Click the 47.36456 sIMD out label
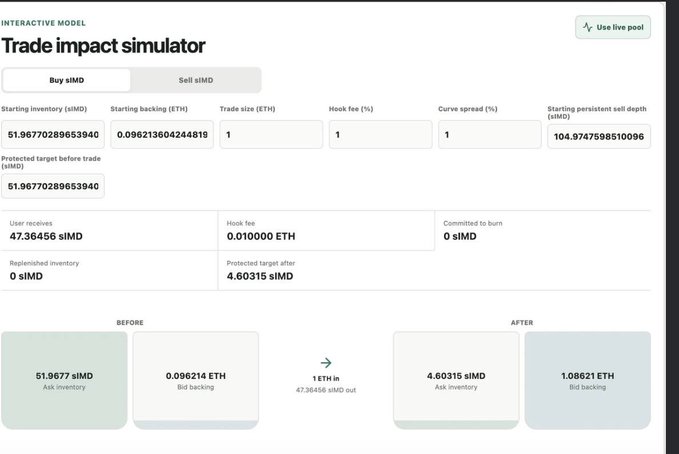Screen dimensions: 679x454 click(x=326, y=390)
